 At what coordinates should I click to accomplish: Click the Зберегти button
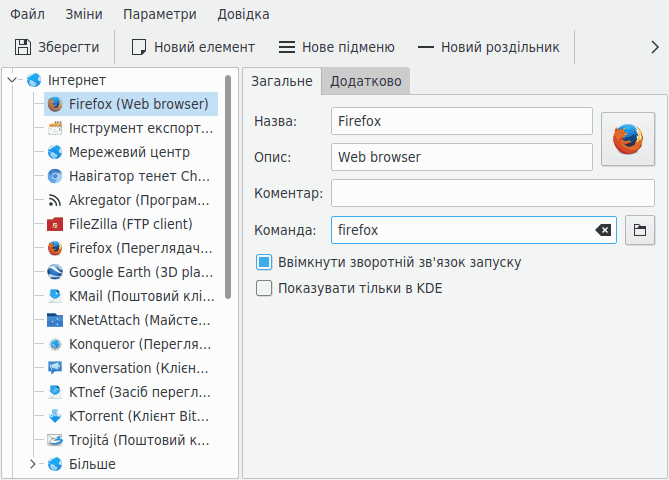click(x=57, y=47)
